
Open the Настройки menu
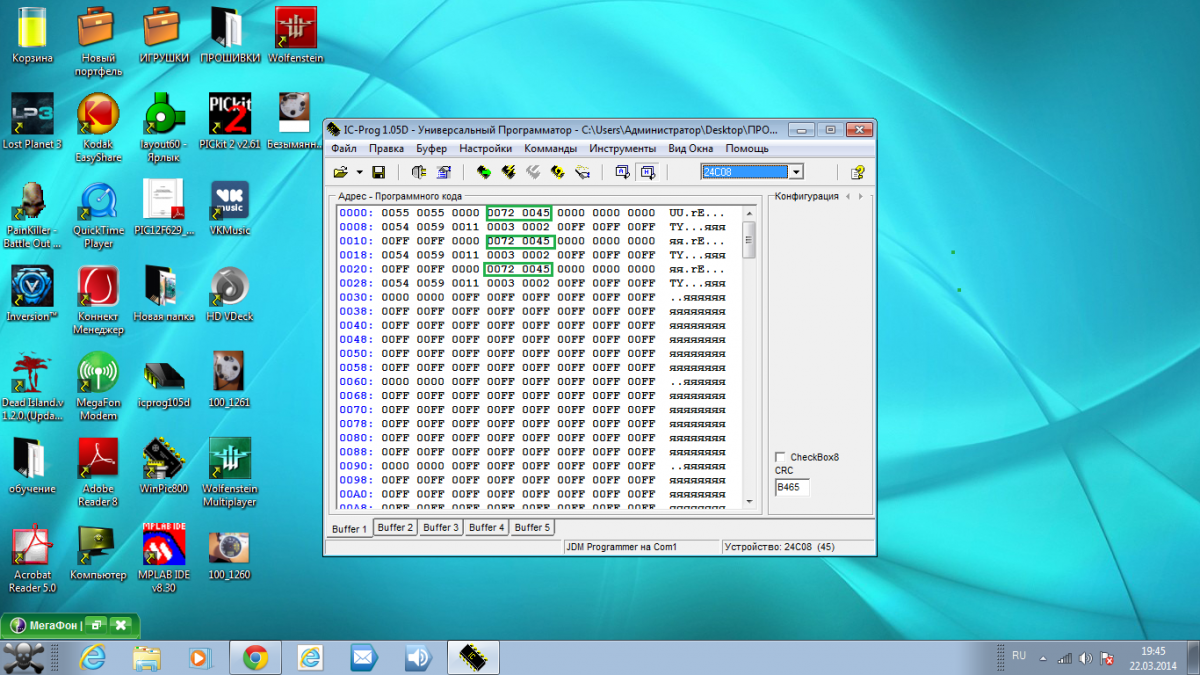click(486, 149)
